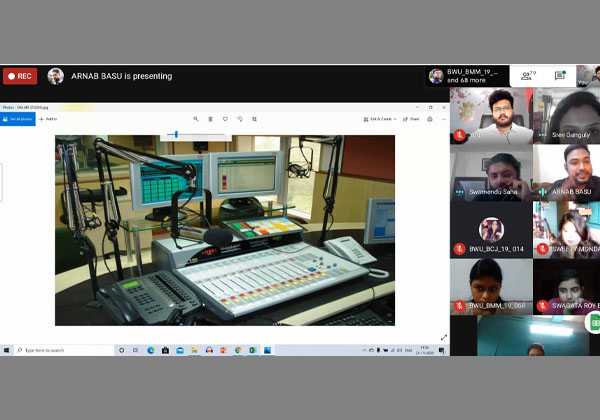The image size is (600, 420).
Task: Select the BWU_BCJ_19_014 participant tile
Action: click(x=490, y=230)
